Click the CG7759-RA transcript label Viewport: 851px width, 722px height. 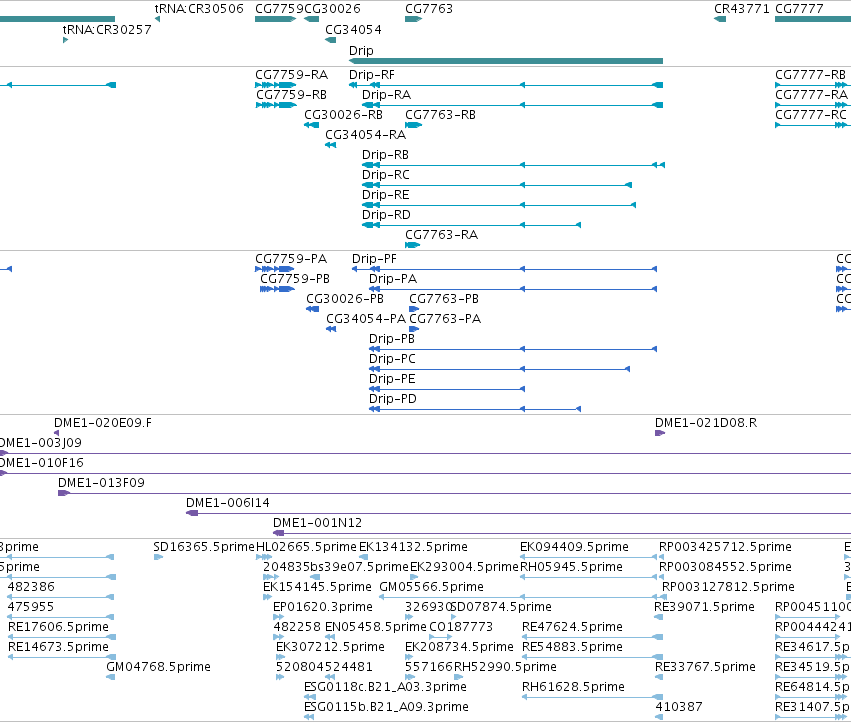pyautogui.click(x=291, y=75)
